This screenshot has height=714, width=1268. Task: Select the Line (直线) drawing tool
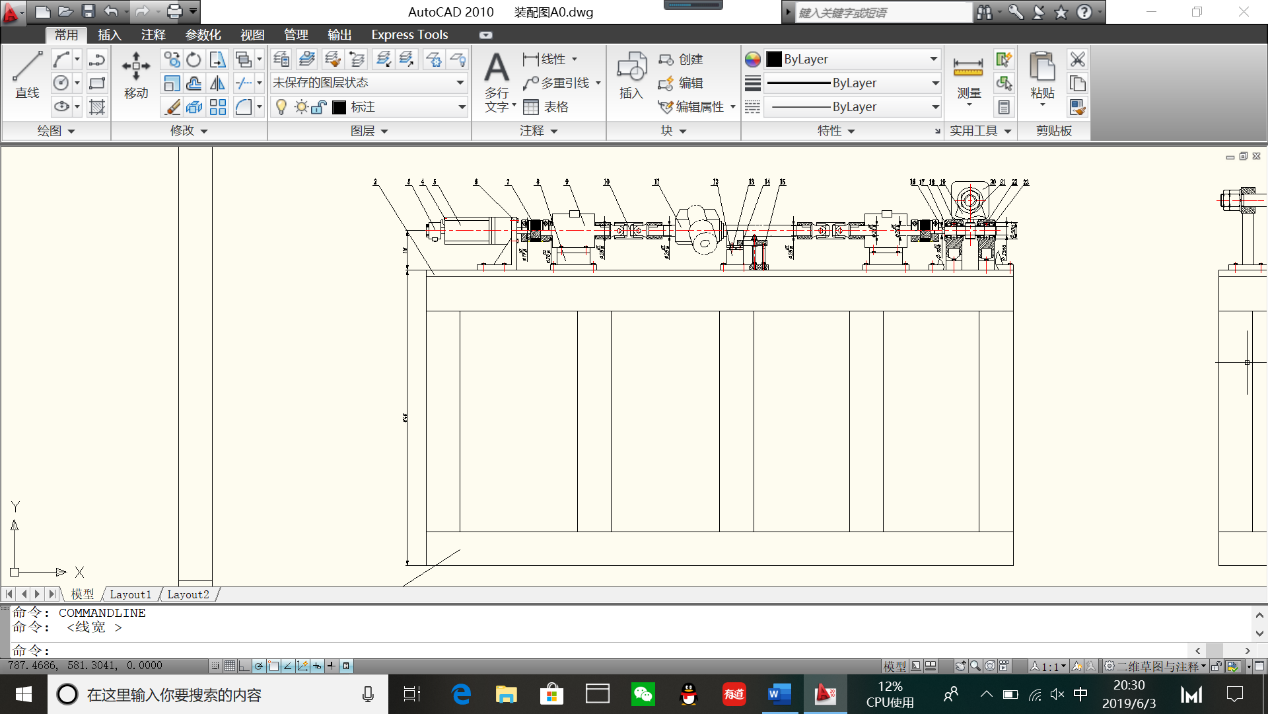point(27,74)
